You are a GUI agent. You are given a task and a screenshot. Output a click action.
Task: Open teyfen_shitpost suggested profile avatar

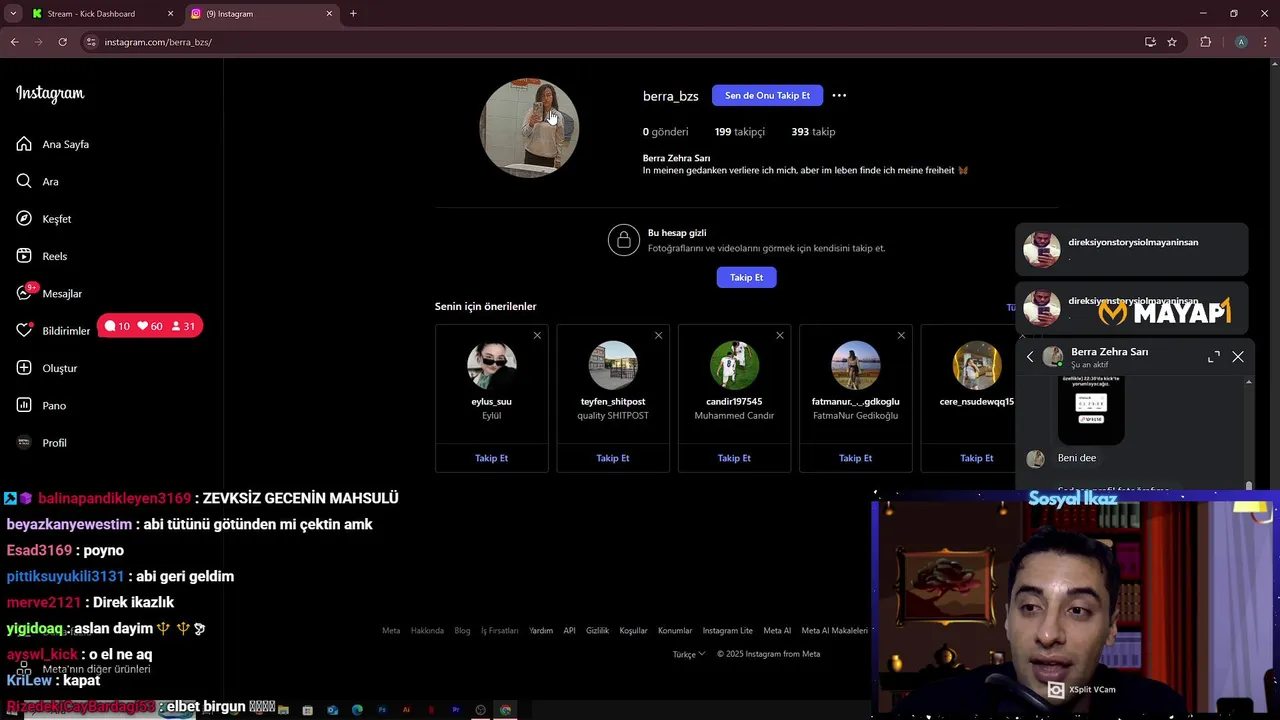click(x=613, y=365)
